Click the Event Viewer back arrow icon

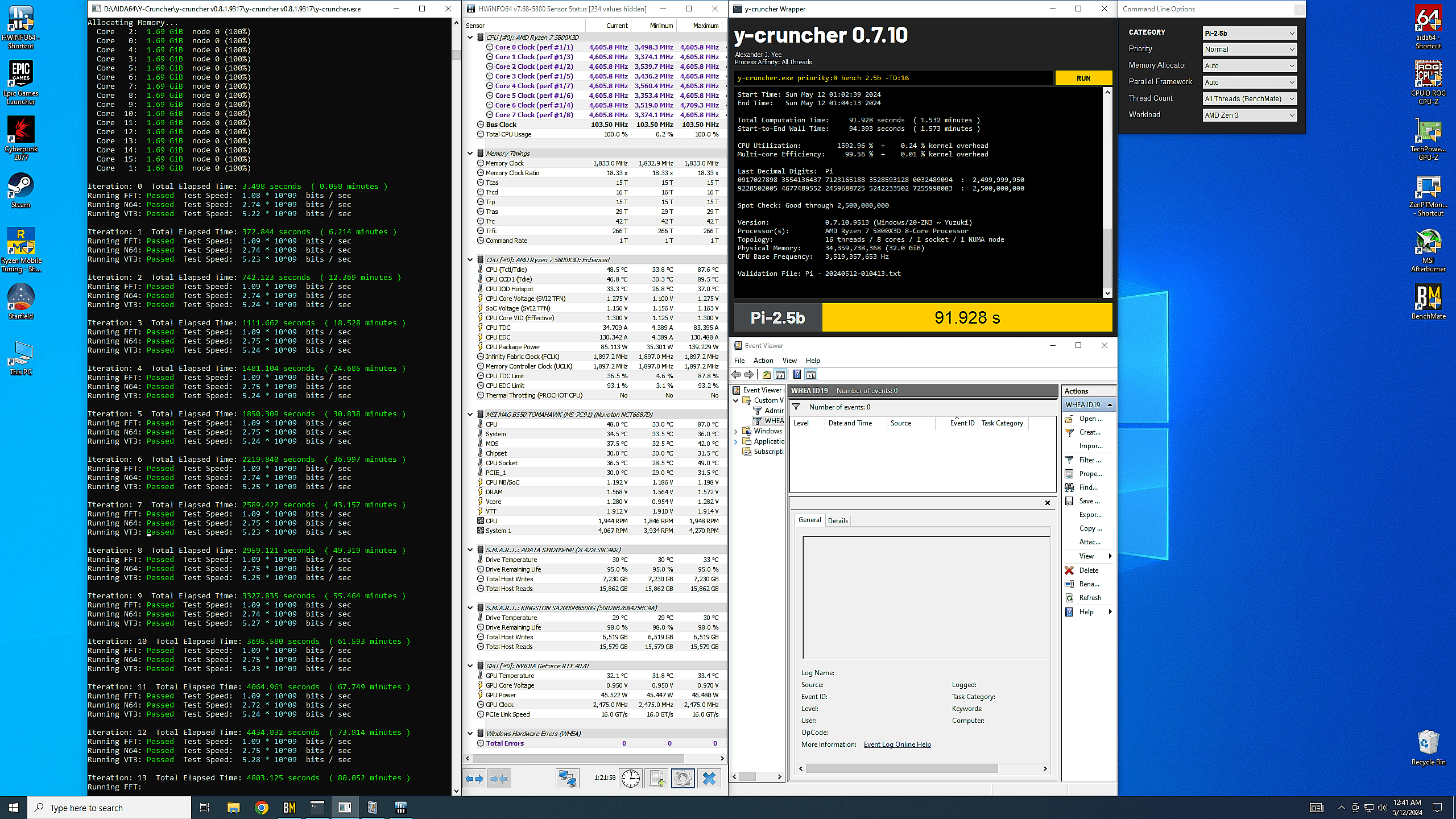pos(736,374)
